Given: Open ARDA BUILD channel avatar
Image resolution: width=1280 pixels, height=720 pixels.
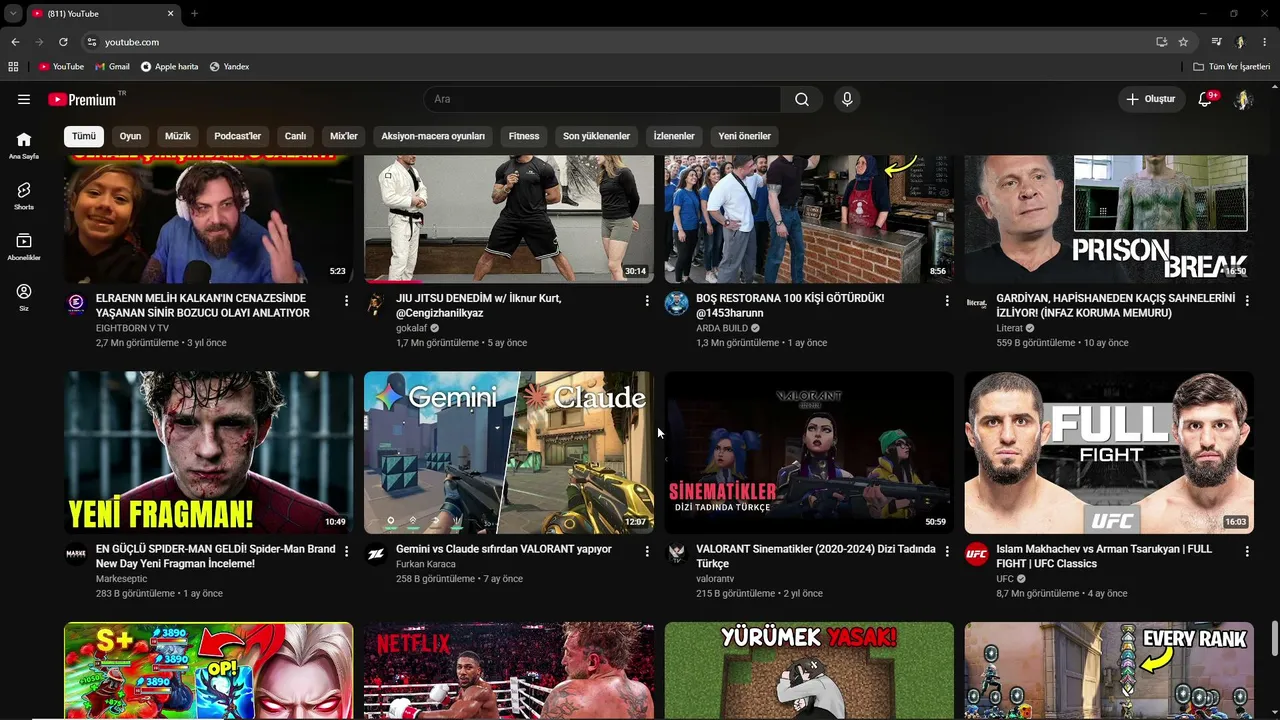Looking at the screenshot, I should 676,304.
